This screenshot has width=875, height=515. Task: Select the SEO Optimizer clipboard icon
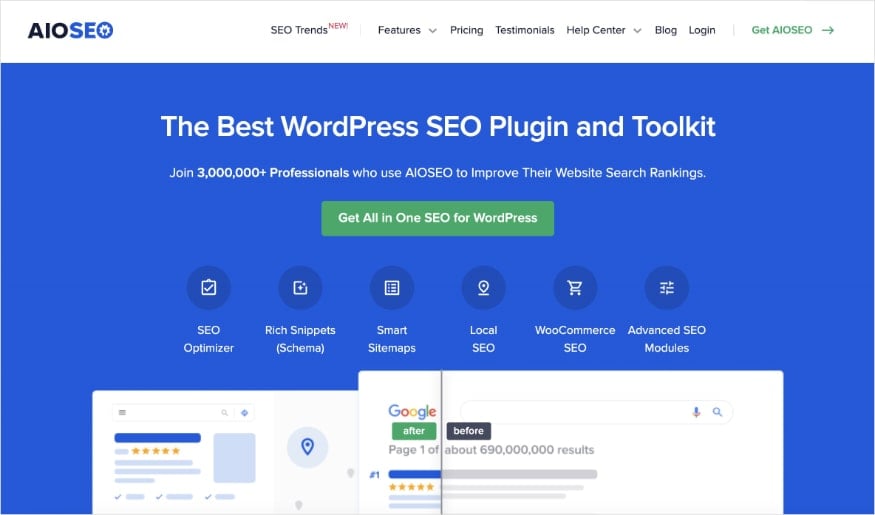[x=208, y=287]
